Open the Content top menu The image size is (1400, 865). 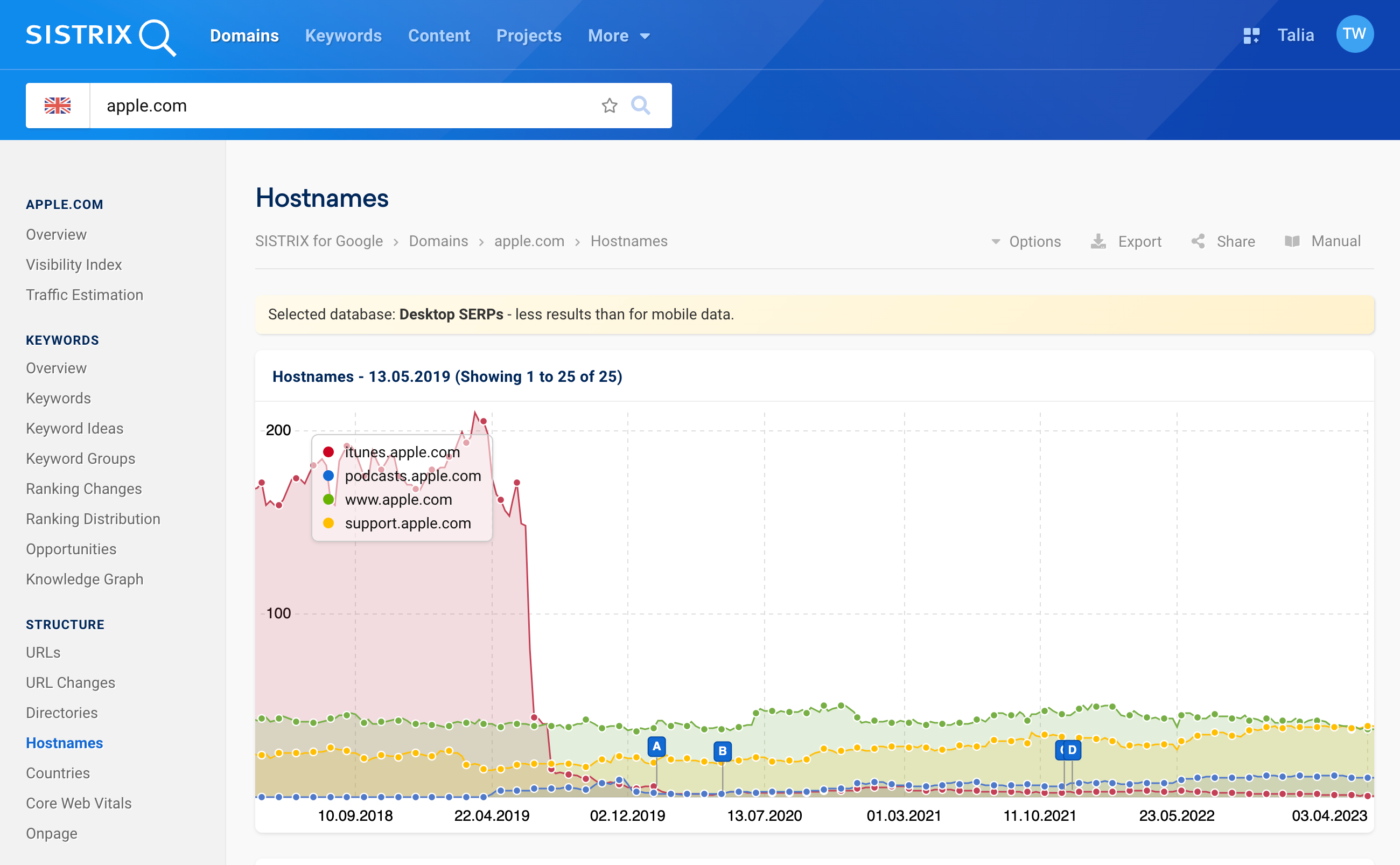pyautogui.click(x=439, y=36)
